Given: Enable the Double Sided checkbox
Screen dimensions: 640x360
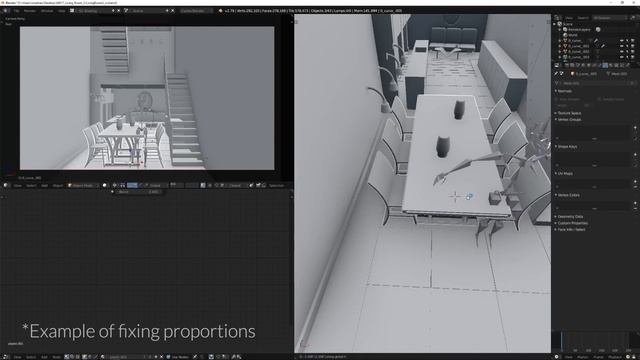Looking at the screenshot, I should (599, 99).
